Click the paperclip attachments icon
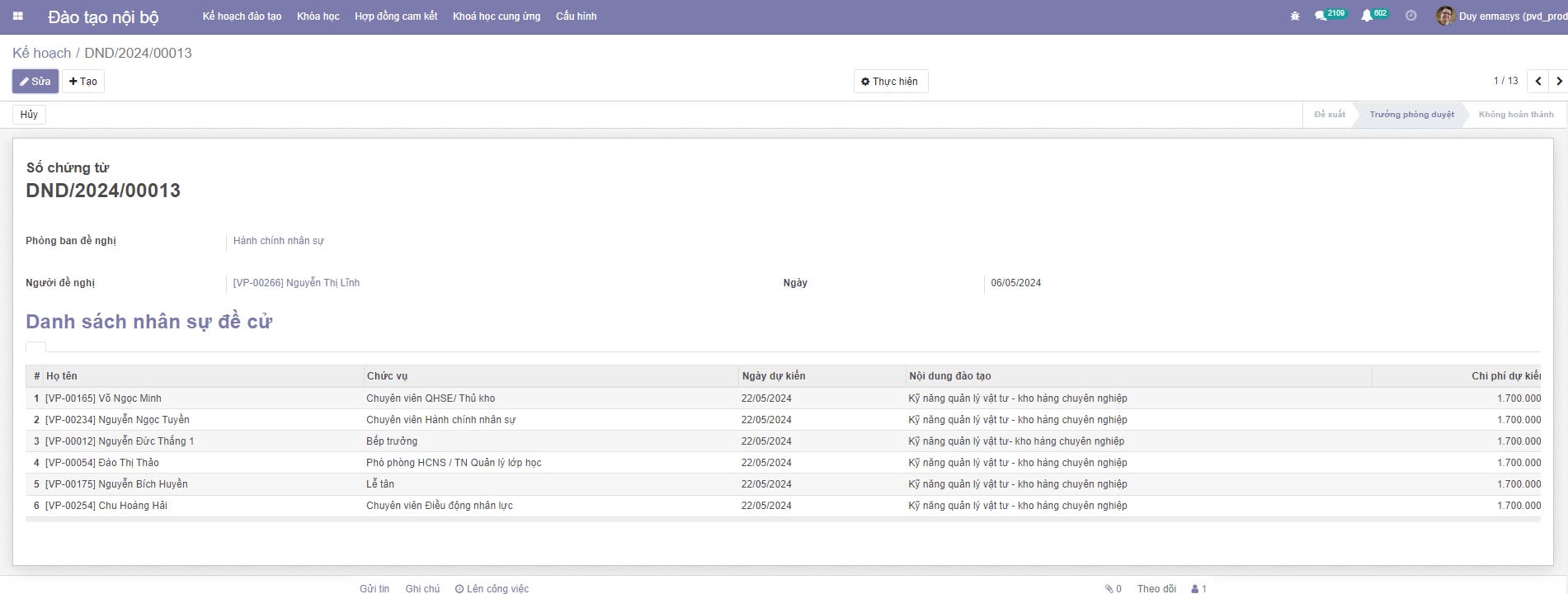 point(1109,588)
